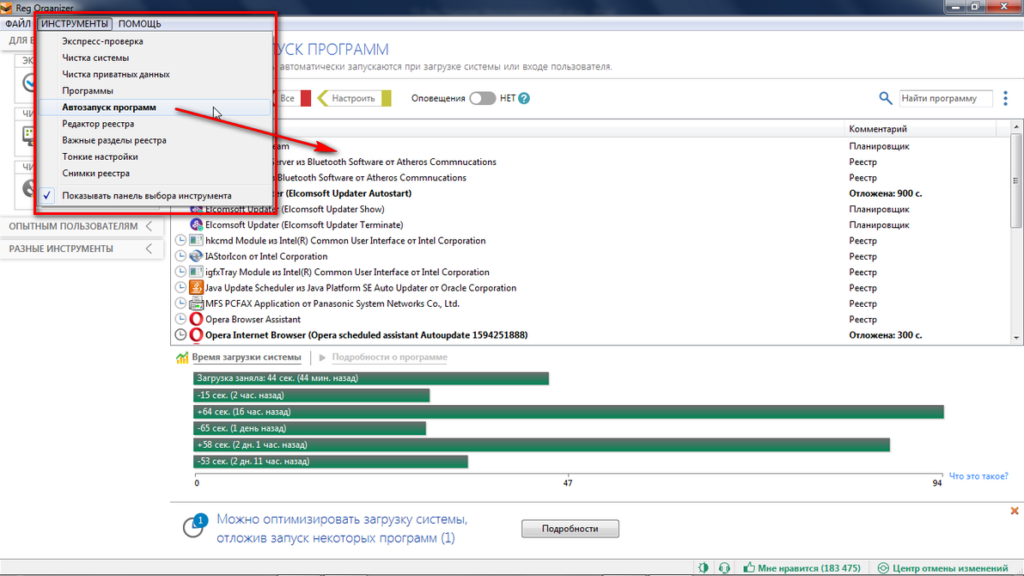Collapse the ОПЫТНЫМ ПОЛЬЗОВАТЕЛЯМ section
Viewport: 1024px width, 576px height.
pyautogui.click(x=148, y=226)
